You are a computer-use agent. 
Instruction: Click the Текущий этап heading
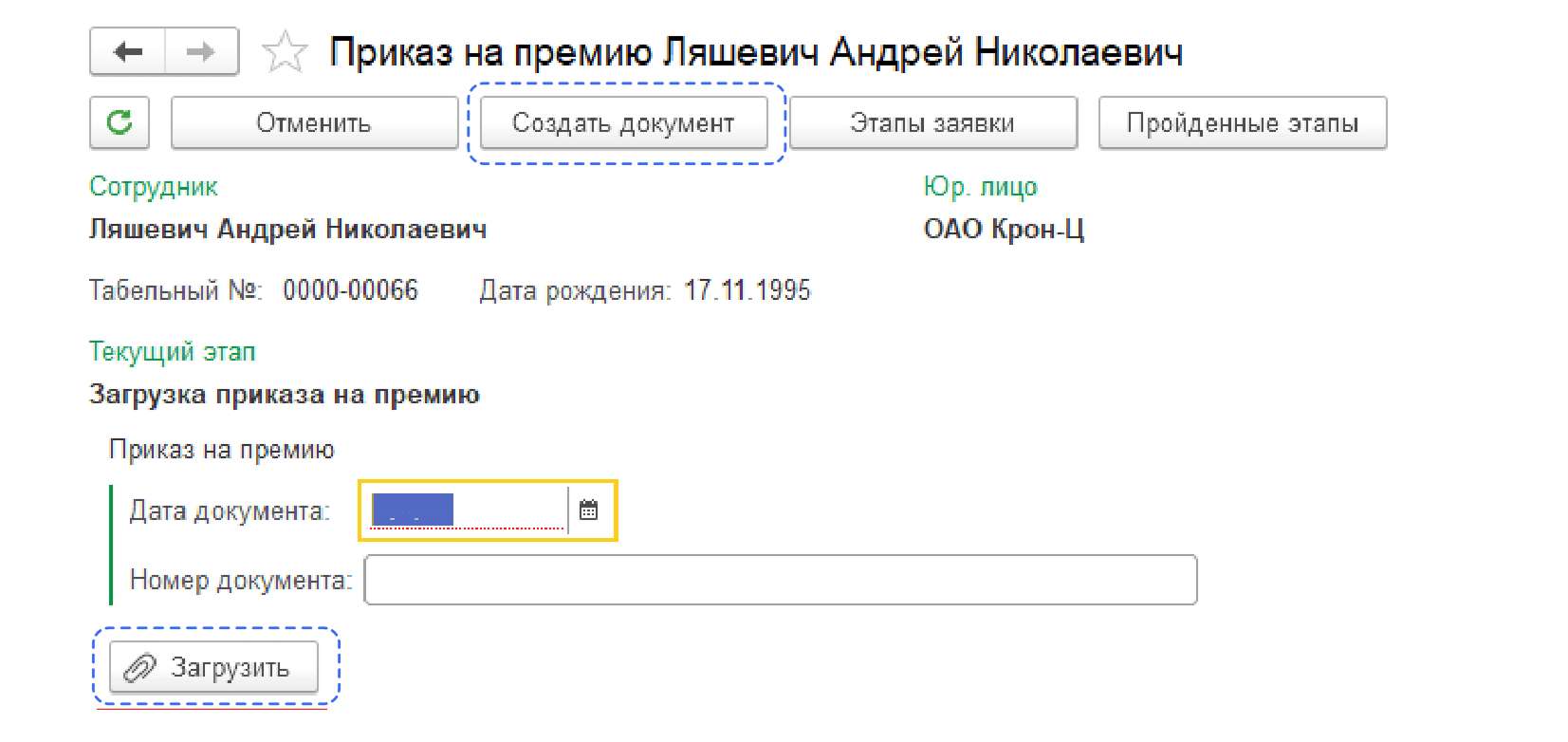pyautogui.click(x=172, y=352)
